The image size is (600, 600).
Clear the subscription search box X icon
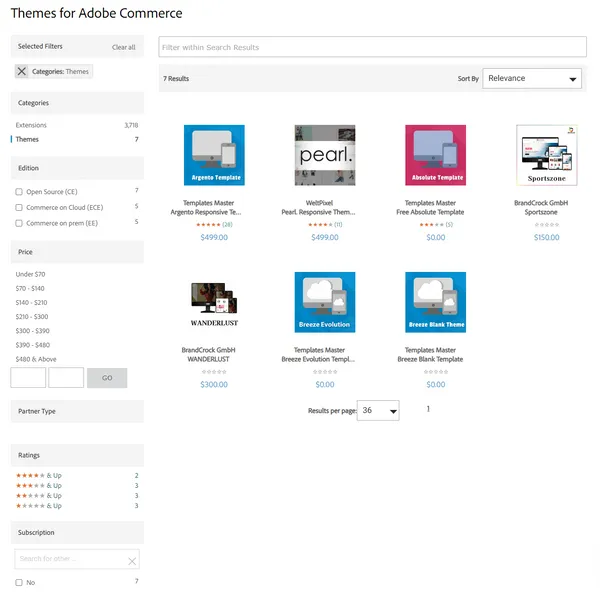tap(132, 561)
